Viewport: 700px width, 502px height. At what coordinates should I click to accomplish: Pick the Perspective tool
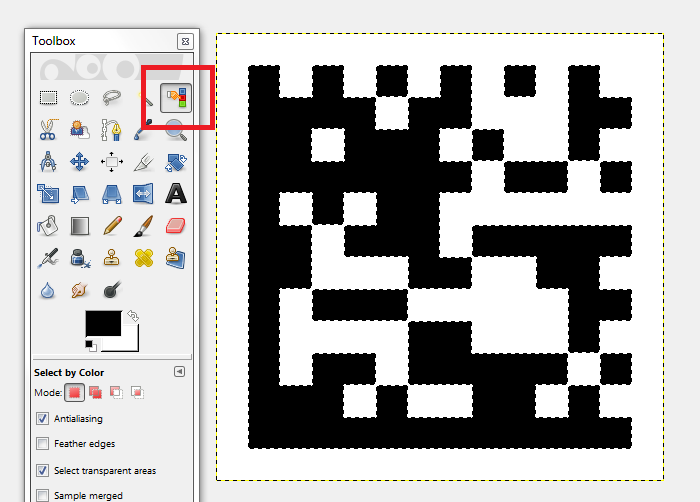(x=112, y=194)
